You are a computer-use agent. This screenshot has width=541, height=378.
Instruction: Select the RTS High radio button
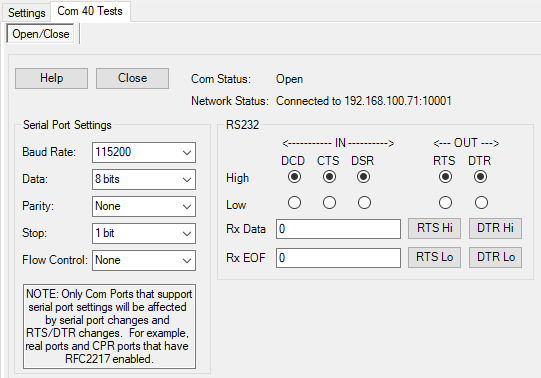(445, 177)
